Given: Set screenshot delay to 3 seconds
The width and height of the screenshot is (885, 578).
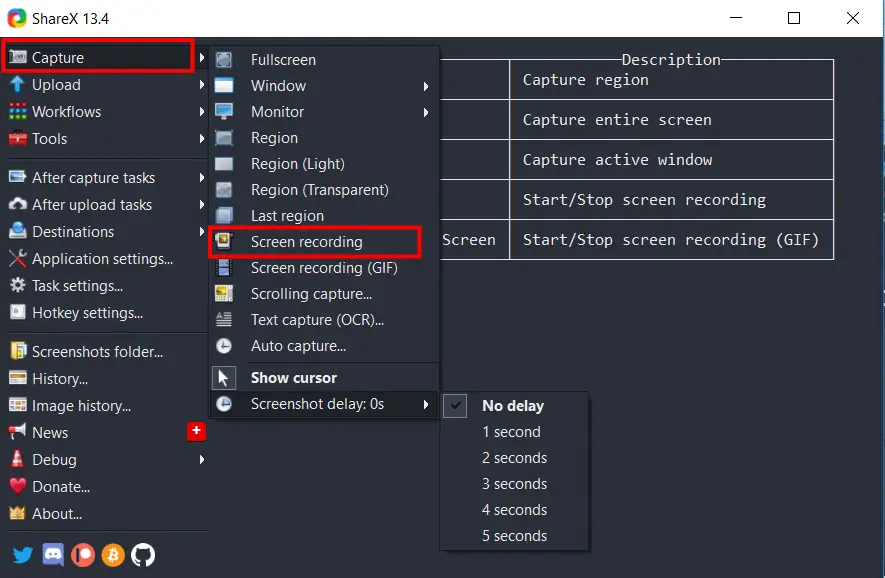Looking at the screenshot, I should (x=514, y=484).
